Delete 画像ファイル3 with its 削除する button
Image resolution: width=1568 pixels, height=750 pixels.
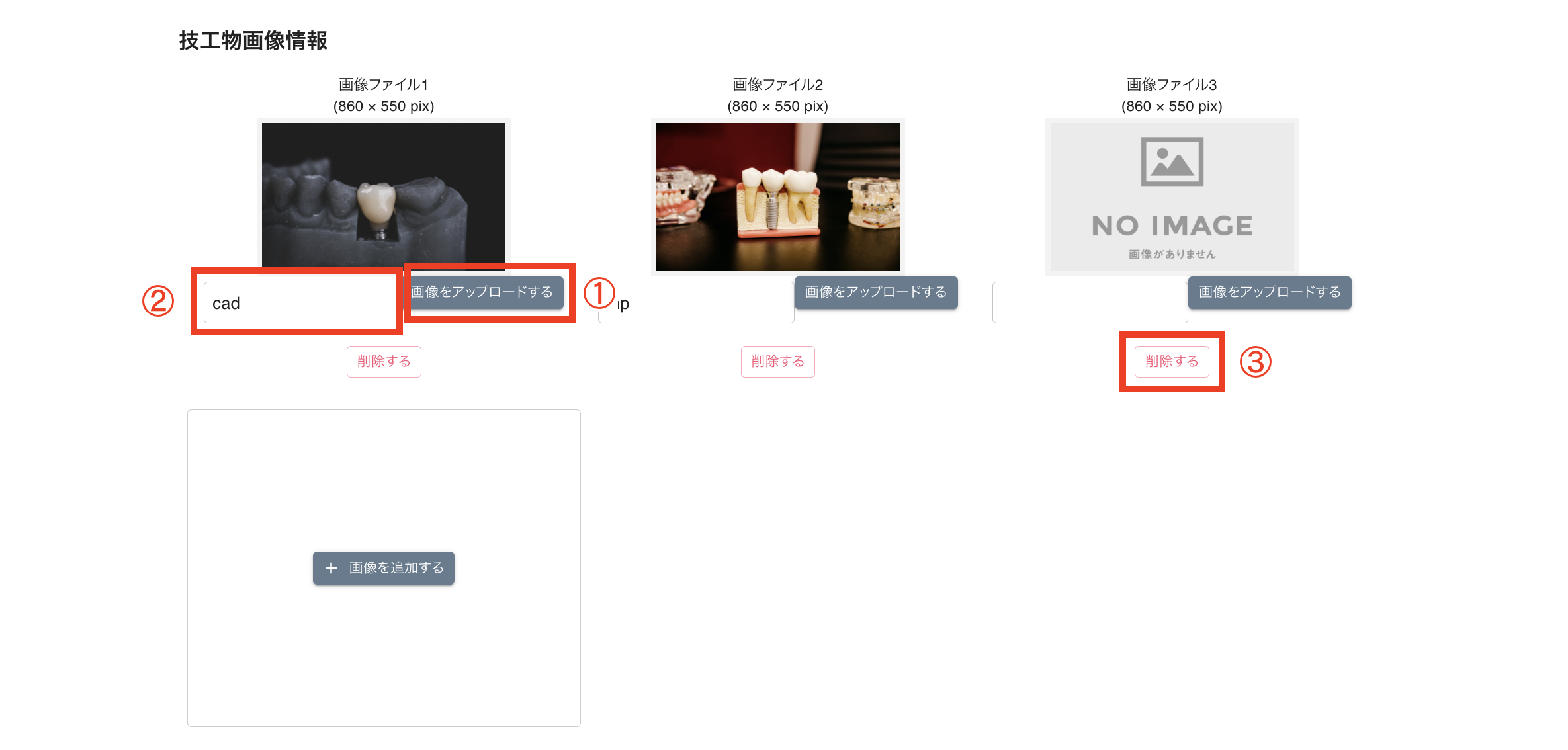click(1172, 362)
